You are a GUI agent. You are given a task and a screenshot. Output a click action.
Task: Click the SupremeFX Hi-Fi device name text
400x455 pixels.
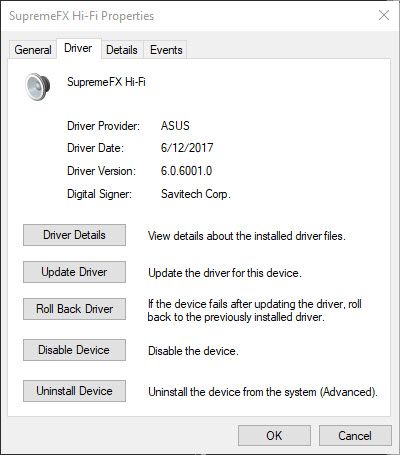pyautogui.click(x=106, y=82)
